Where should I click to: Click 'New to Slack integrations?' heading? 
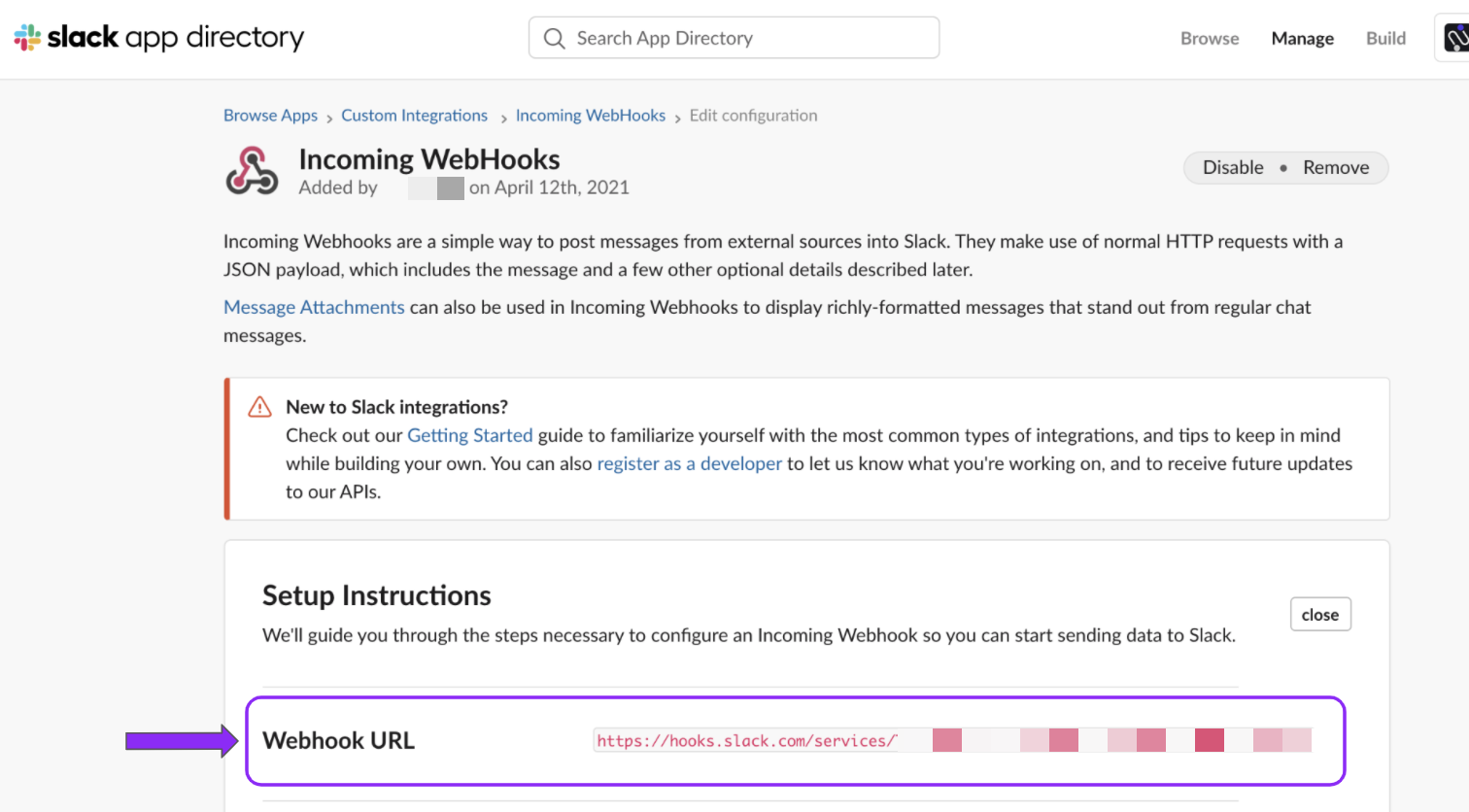click(396, 407)
